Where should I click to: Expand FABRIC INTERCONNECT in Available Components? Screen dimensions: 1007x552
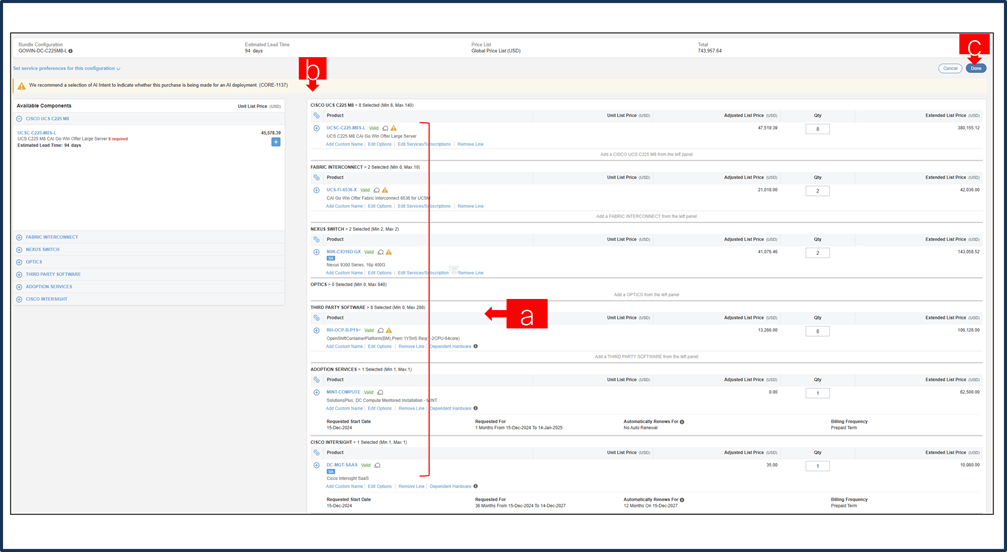pos(19,237)
